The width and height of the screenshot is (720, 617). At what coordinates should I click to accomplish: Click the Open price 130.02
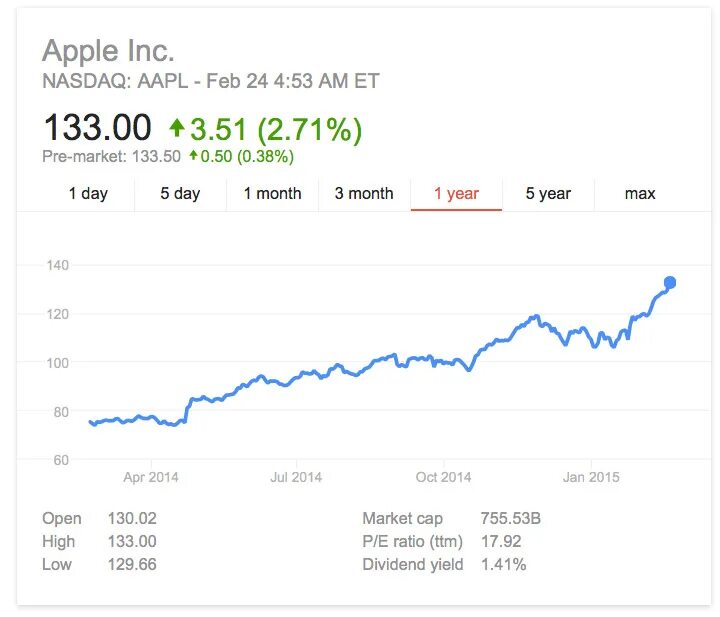point(132,518)
